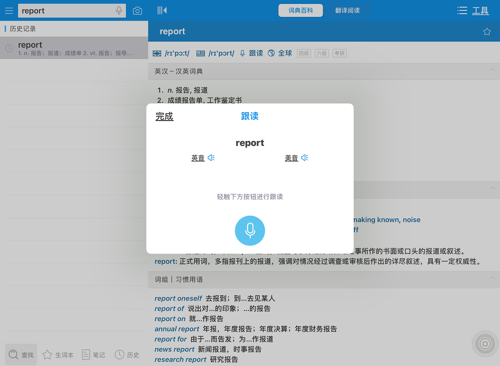Switch to the 词典百科 tab
The image size is (500, 366).
[x=300, y=10]
